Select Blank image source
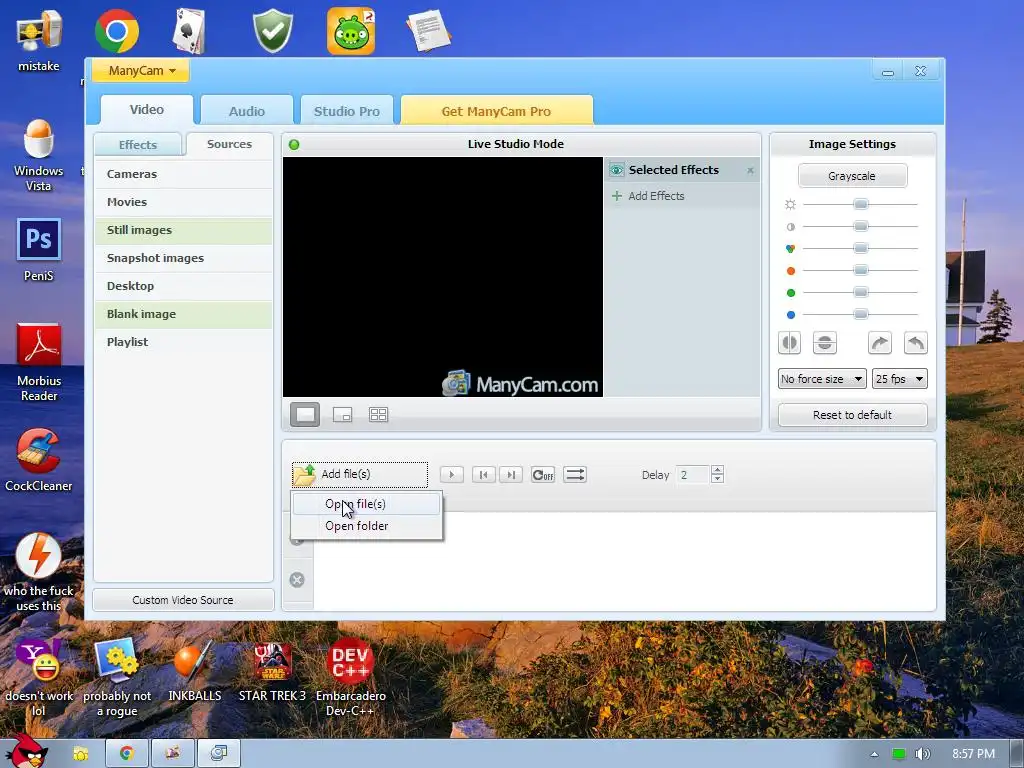The width and height of the screenshot is (1024, 768). (184, 314)
